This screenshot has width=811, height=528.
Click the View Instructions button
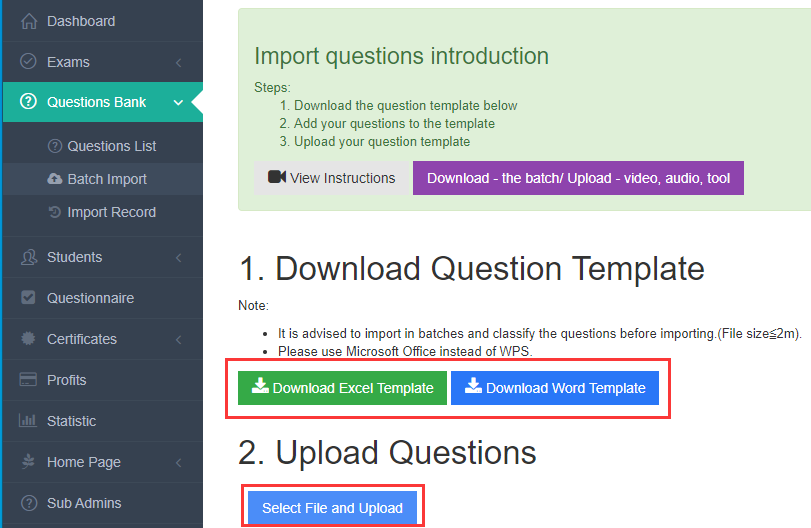pyautogui.click(x=332, y=178)
